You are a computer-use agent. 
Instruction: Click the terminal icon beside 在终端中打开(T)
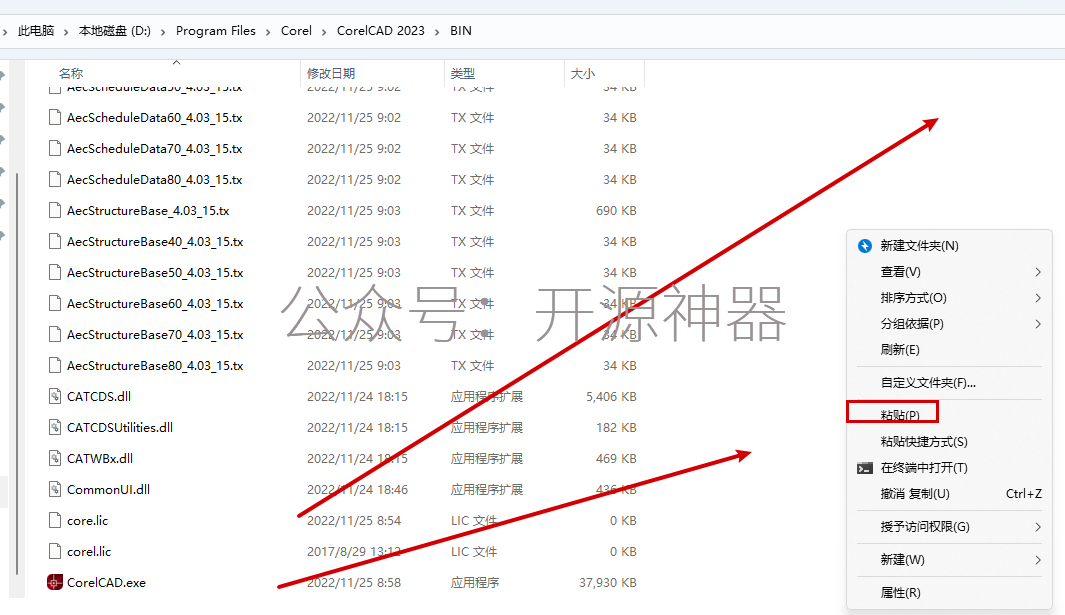(865, 468)
